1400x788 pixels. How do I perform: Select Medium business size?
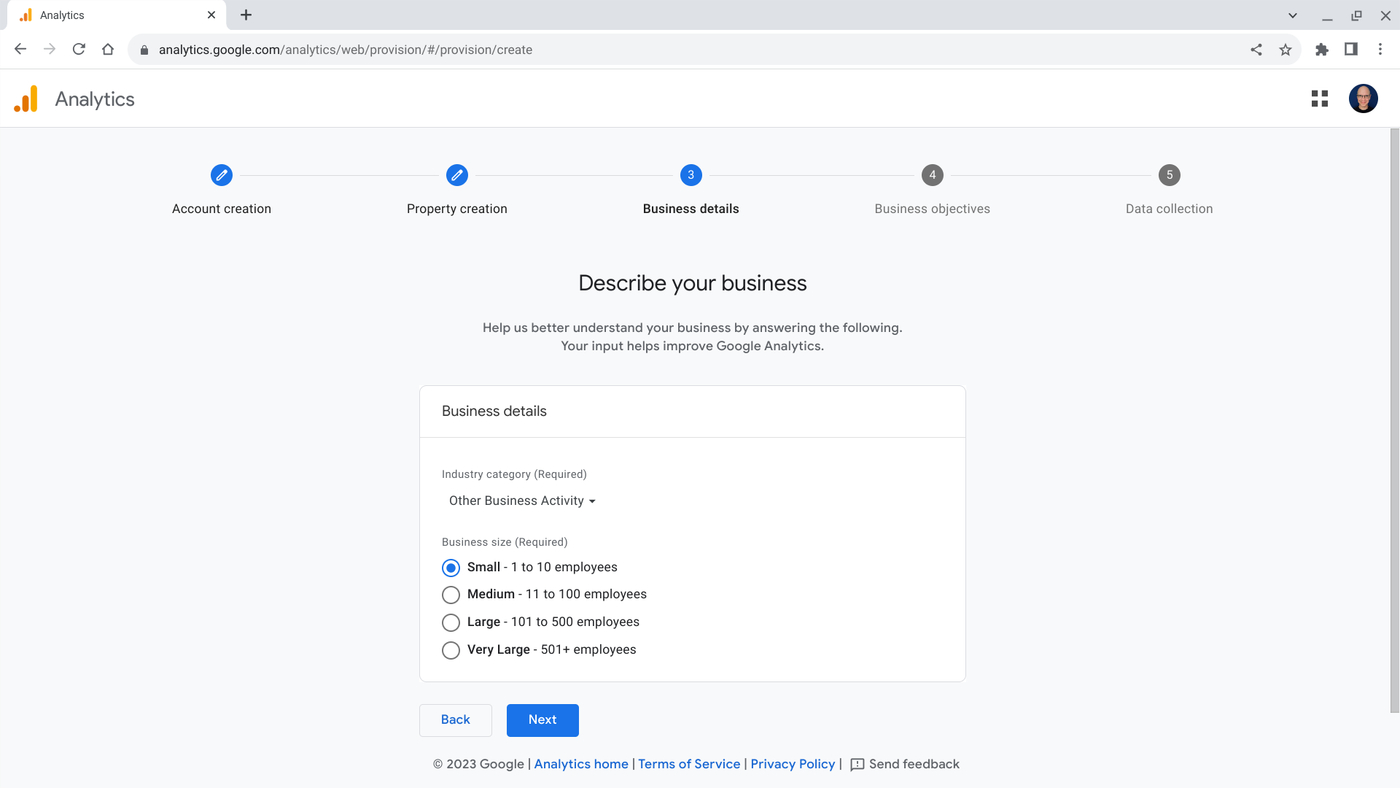[x=450, y=594]
